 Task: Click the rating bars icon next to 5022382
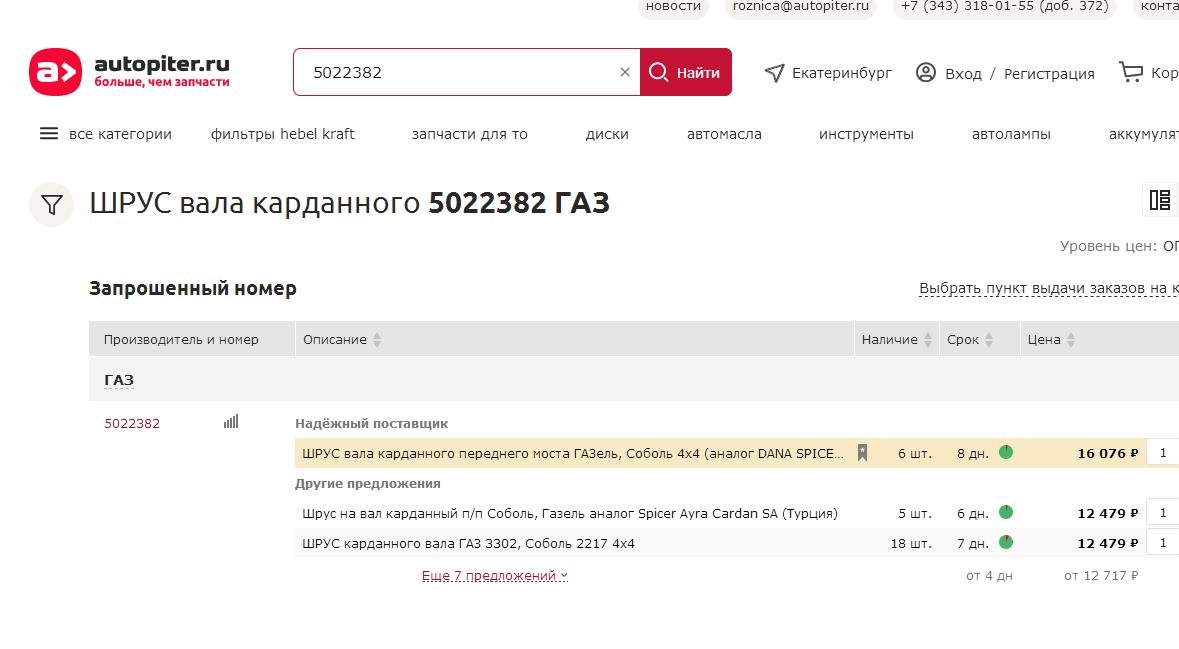[231, 422]
